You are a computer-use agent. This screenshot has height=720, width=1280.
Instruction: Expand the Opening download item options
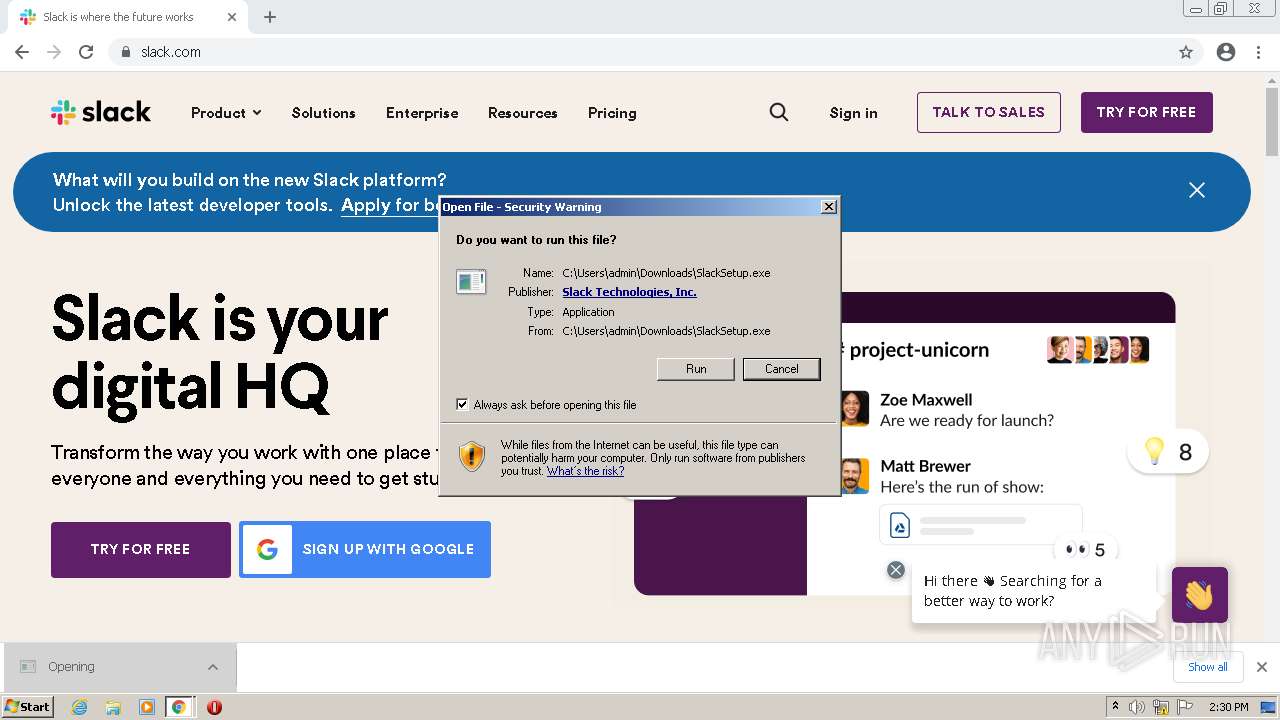[213, 667]
